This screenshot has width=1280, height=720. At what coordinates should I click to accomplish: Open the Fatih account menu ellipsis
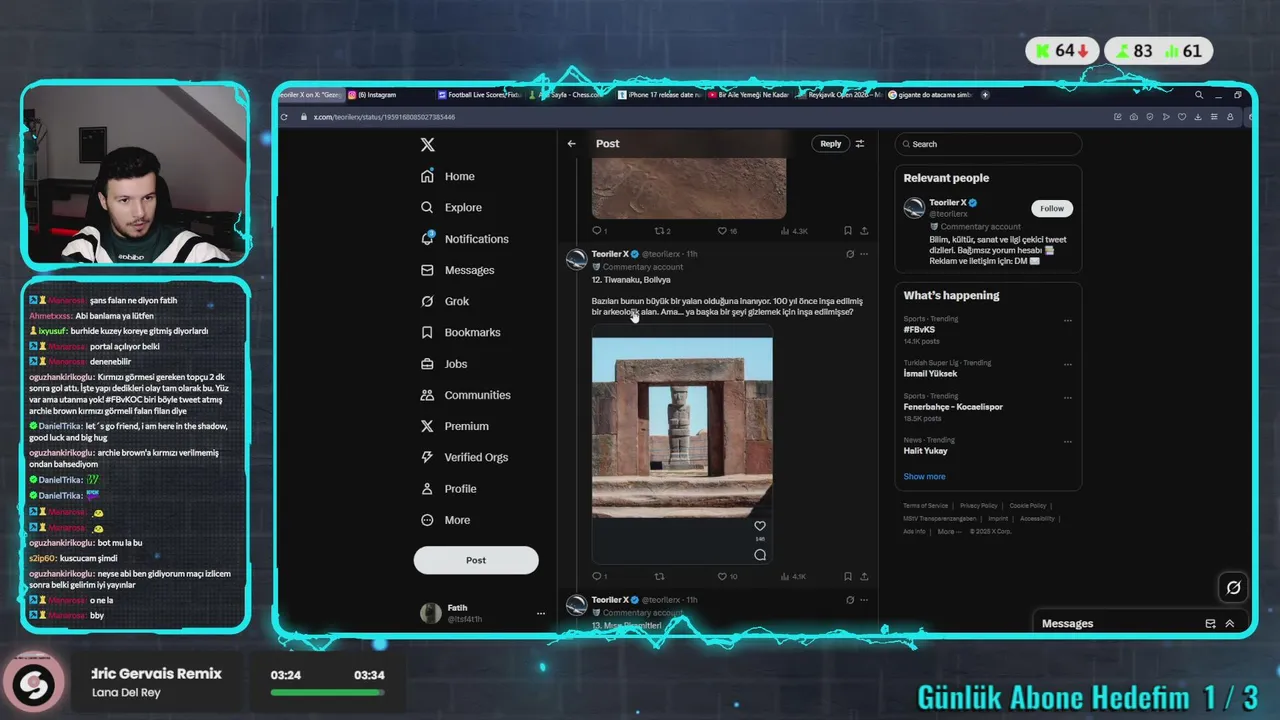pos(541,613)
